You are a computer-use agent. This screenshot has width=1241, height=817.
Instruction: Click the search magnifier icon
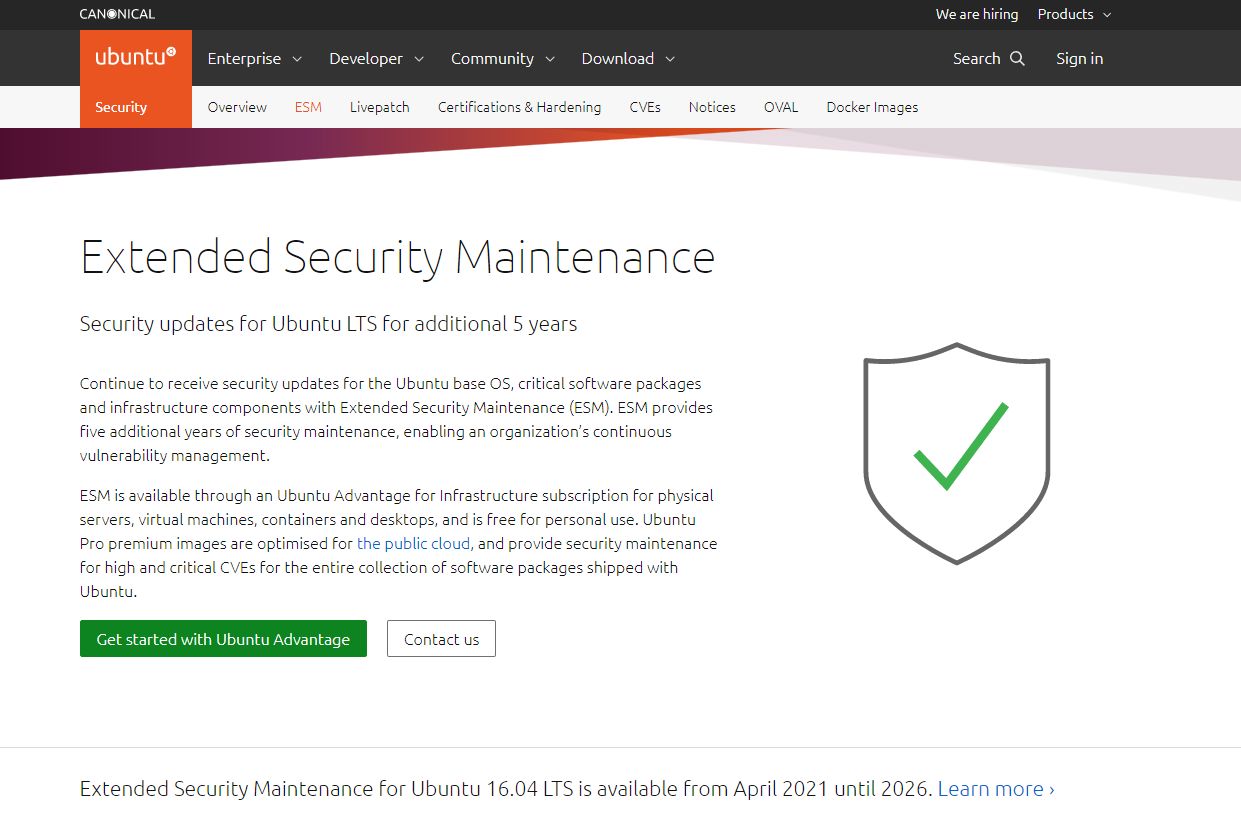click(1018, 58)
